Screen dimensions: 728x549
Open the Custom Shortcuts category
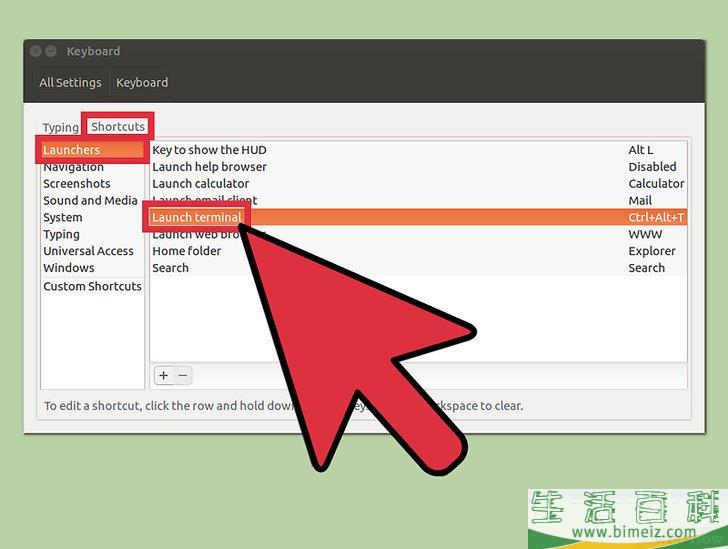pos(92,286)
